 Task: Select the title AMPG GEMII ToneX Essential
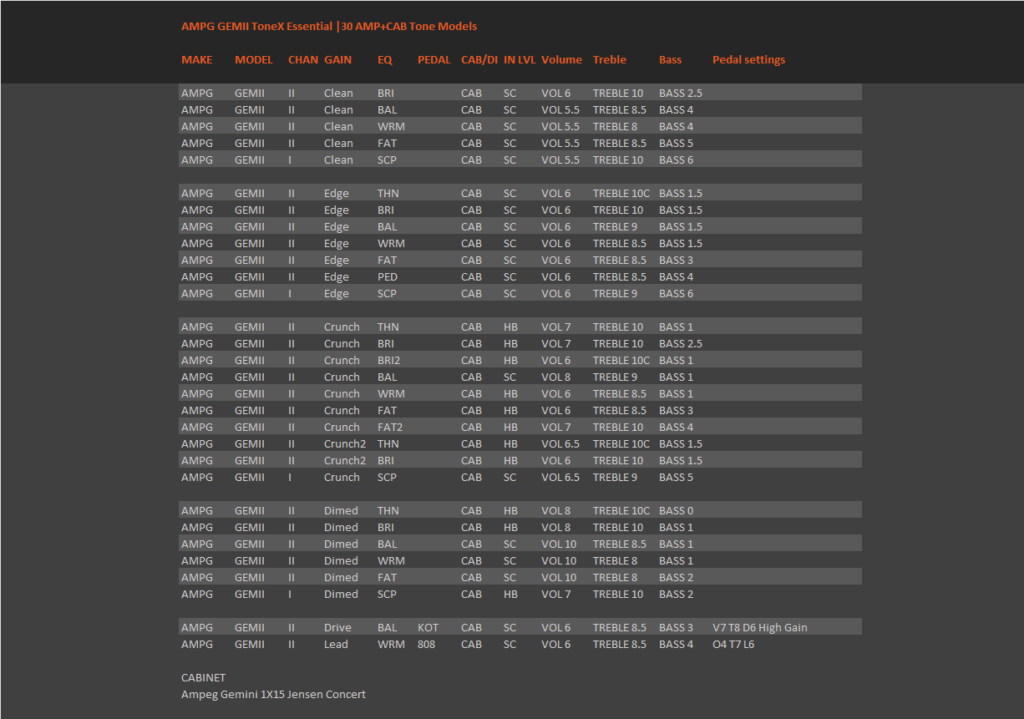point(257,26)
